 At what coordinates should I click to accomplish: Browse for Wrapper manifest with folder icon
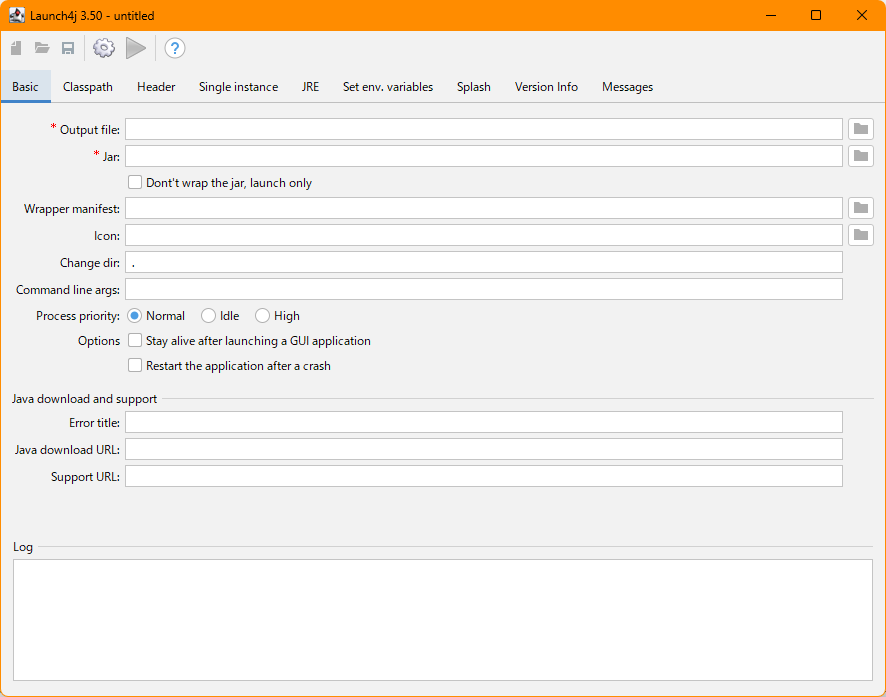861,208
